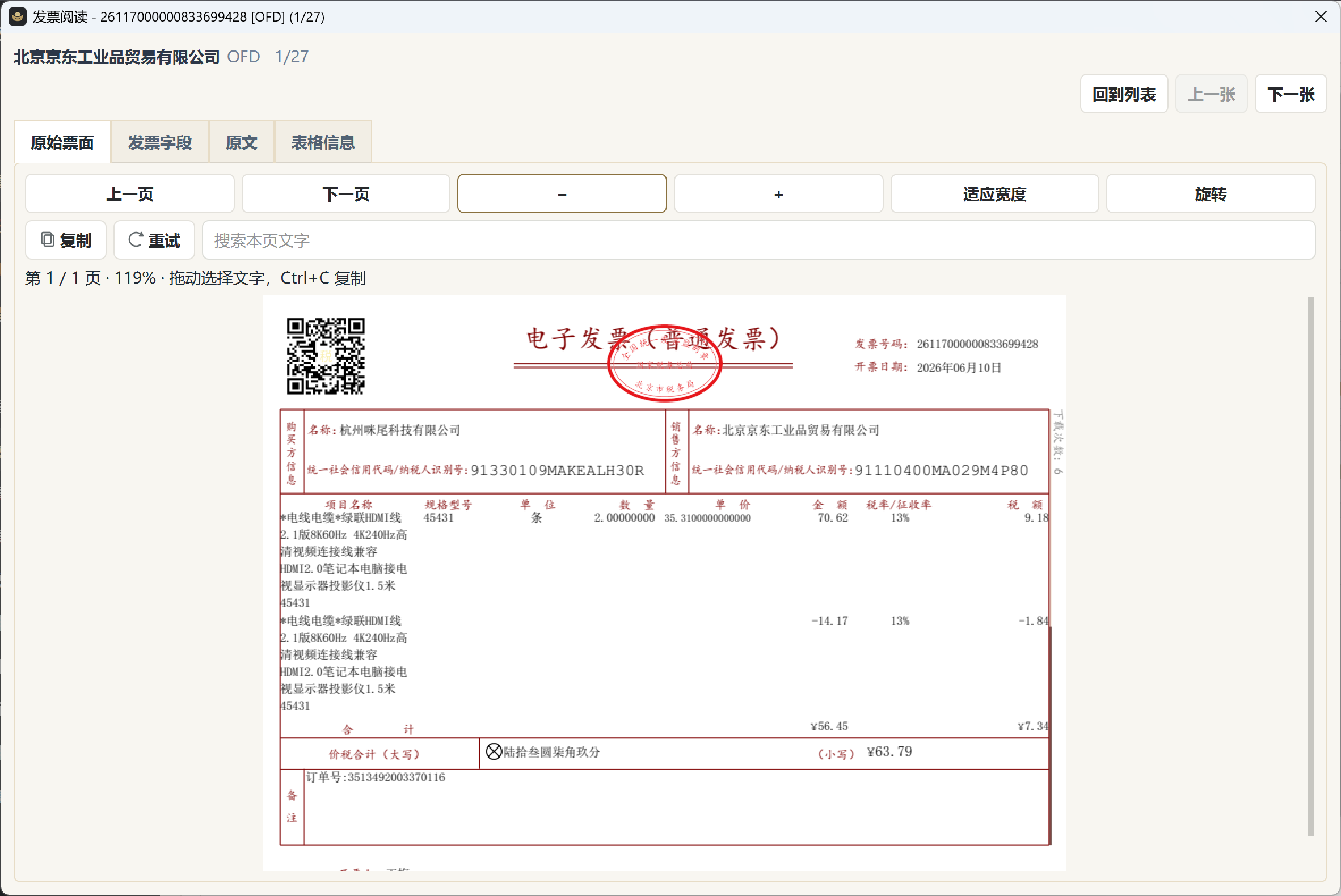
Task: Click uppercase total 陆拾叁圆柒角玖分
Action: 551,752
